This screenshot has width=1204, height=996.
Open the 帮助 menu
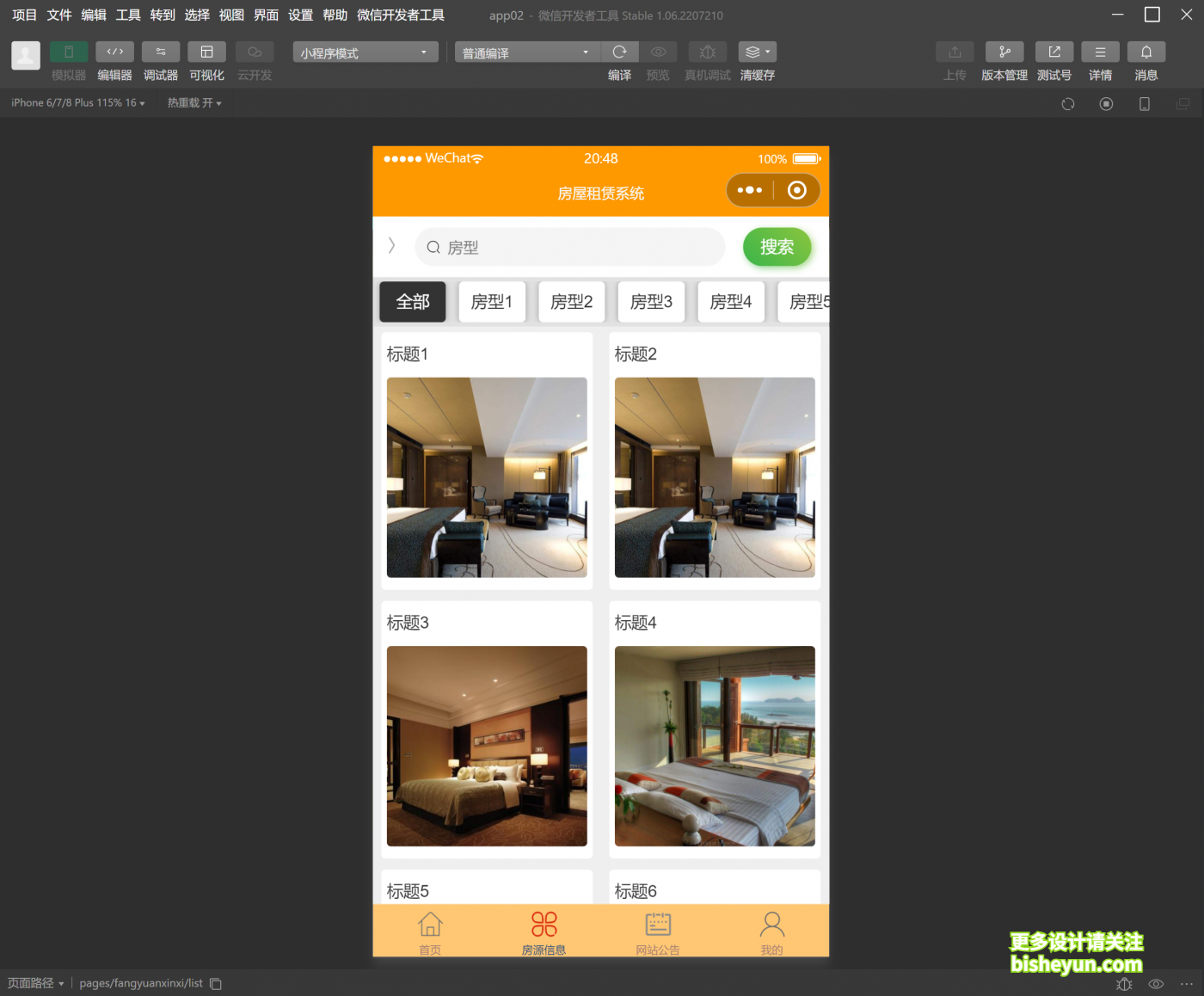click(x=335, y=15)
